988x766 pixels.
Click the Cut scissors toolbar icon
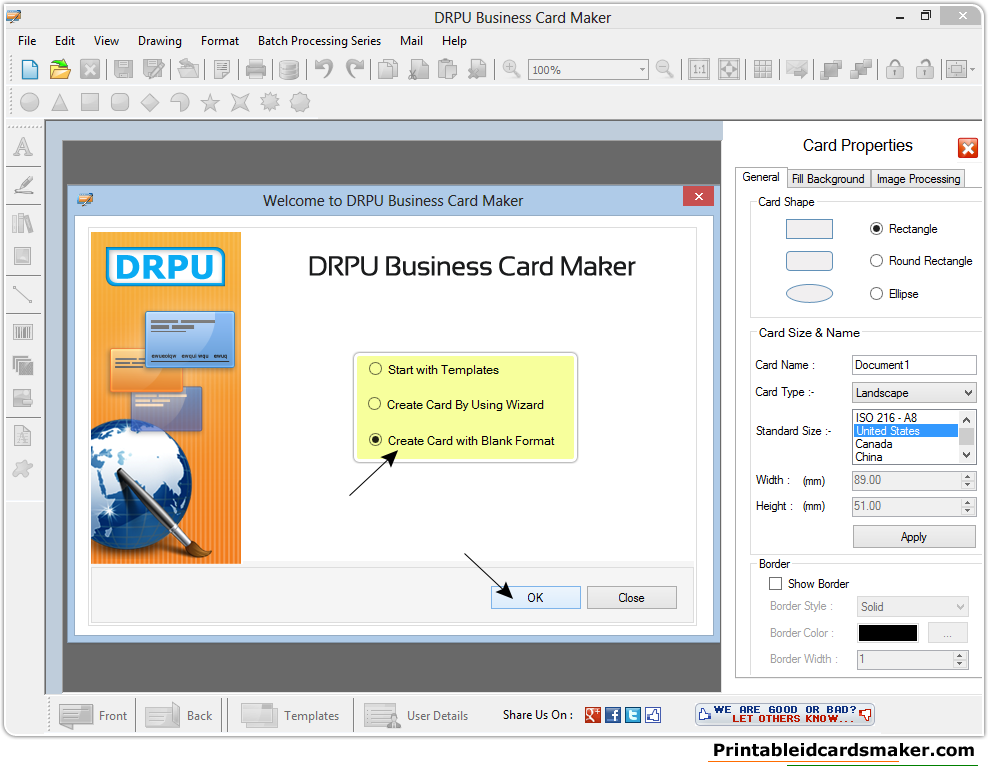pyautogui.click(x=417, y=69)
